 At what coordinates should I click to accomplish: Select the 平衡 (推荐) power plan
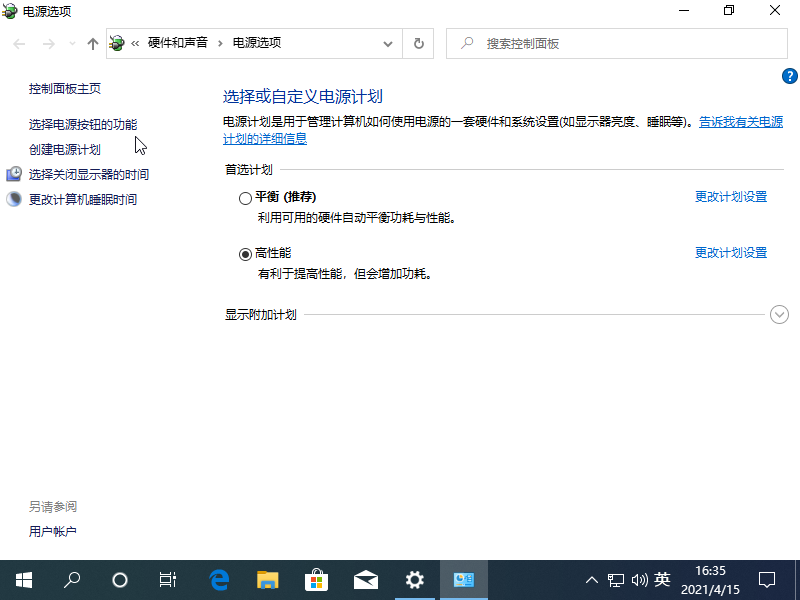(x=245, y=197)
